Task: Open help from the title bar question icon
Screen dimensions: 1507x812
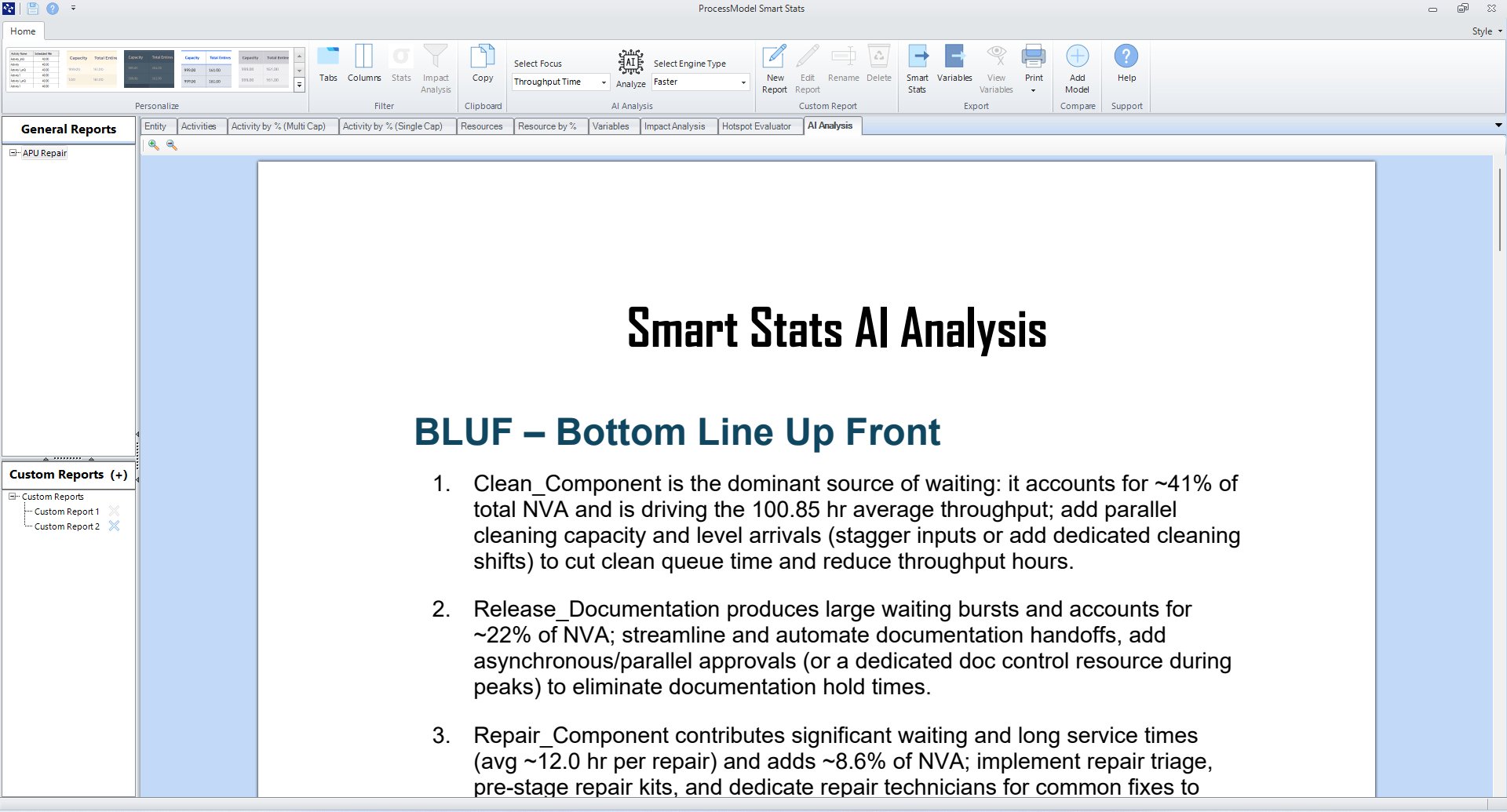Action: point(53,9)
